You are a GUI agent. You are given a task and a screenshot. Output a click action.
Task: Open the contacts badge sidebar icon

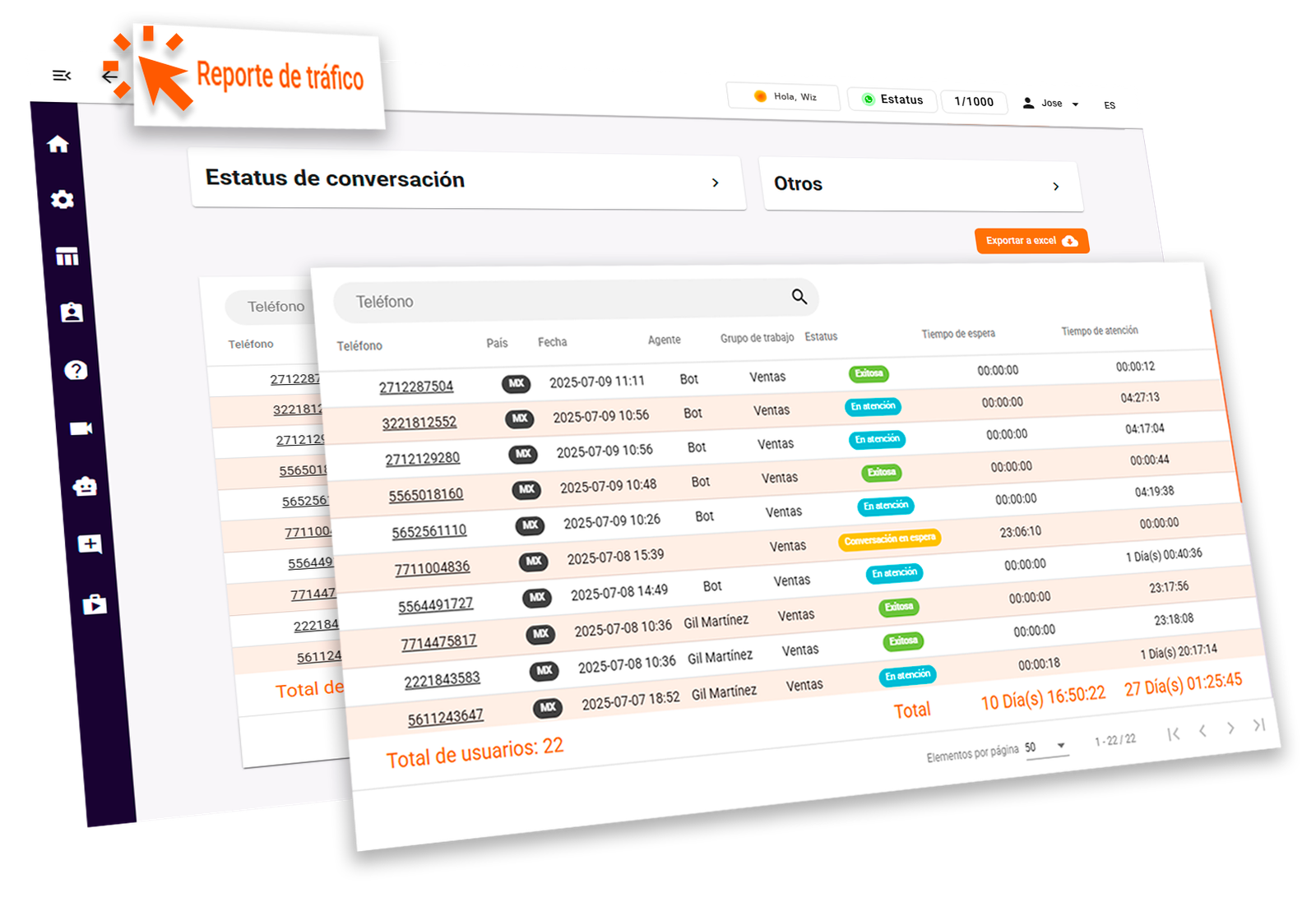point(72,312)
